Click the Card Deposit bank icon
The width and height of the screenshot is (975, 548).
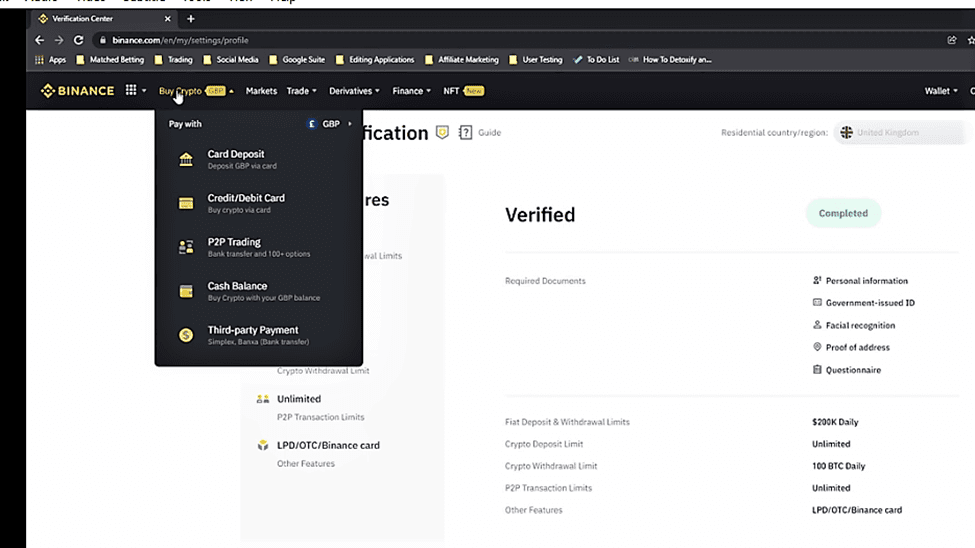(x=186, y=159)
